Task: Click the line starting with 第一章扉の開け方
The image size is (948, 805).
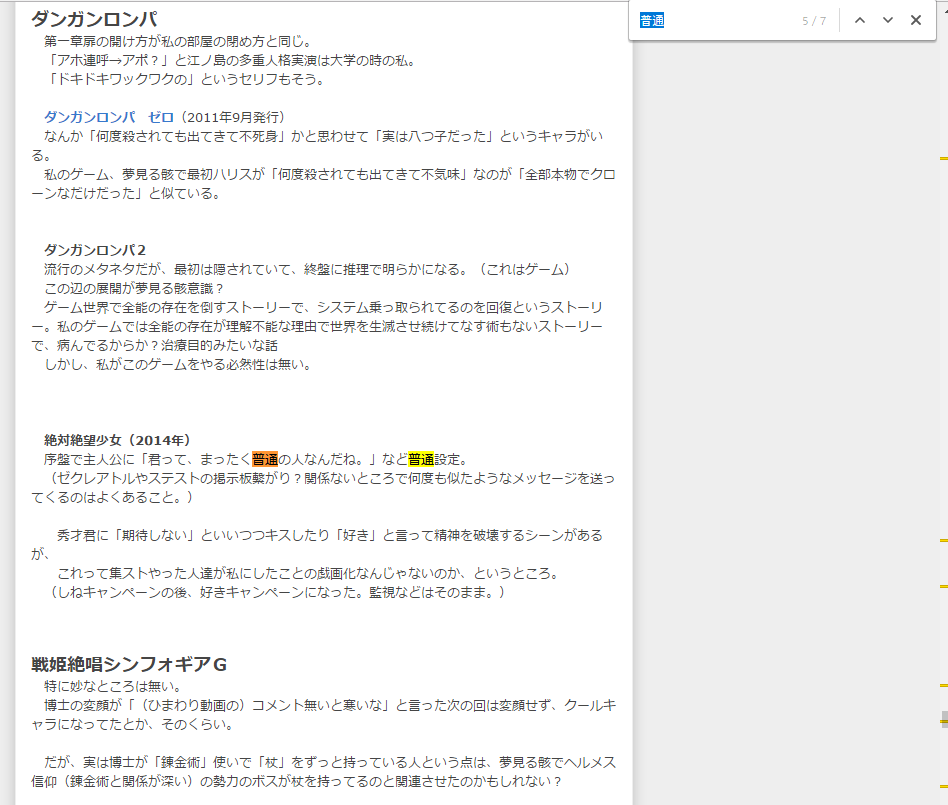Action: [178, 42]
